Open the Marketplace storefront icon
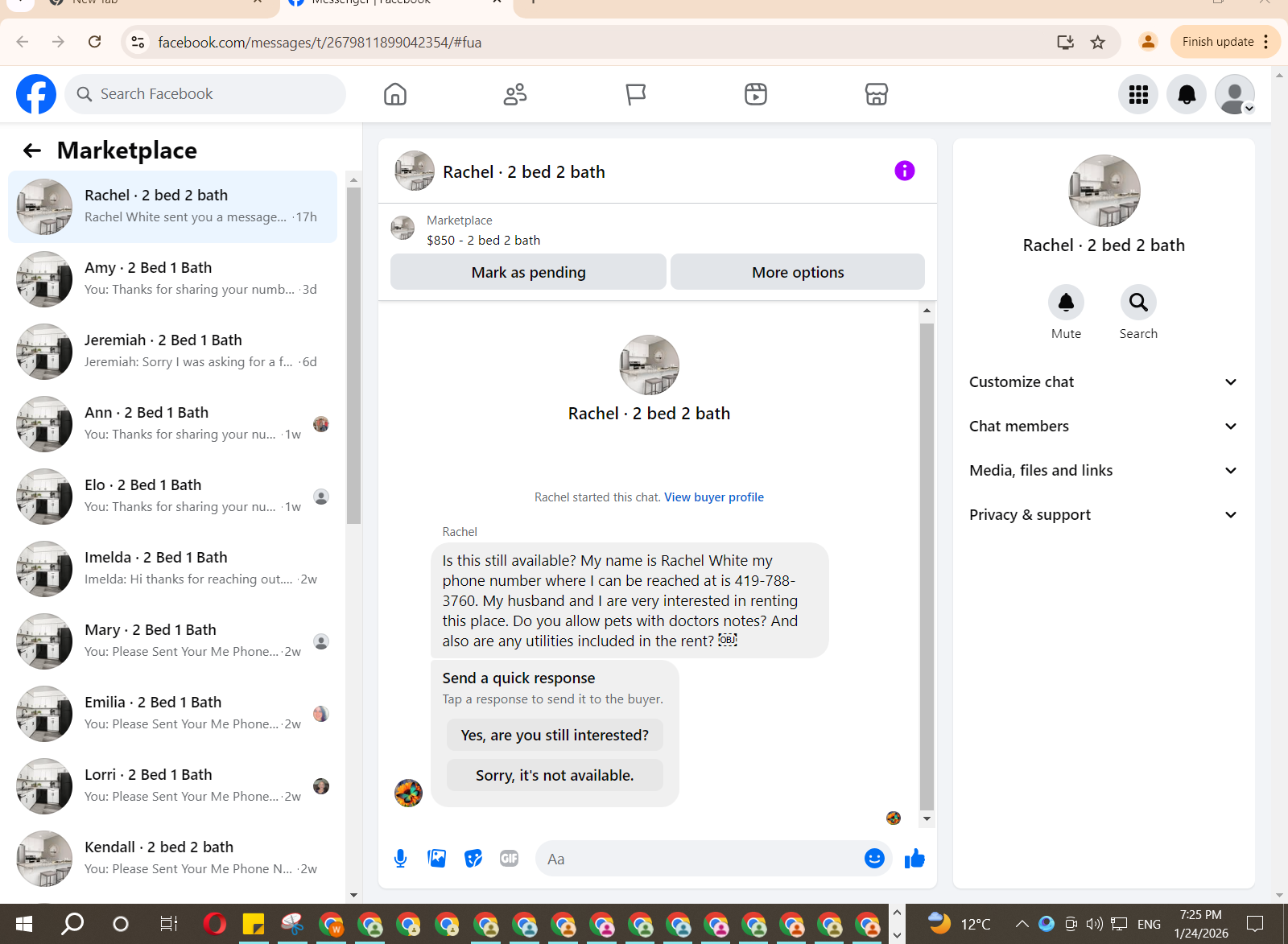Image resolution: width=1288 pixels, height=944 pixels. (x=877, y=94)
